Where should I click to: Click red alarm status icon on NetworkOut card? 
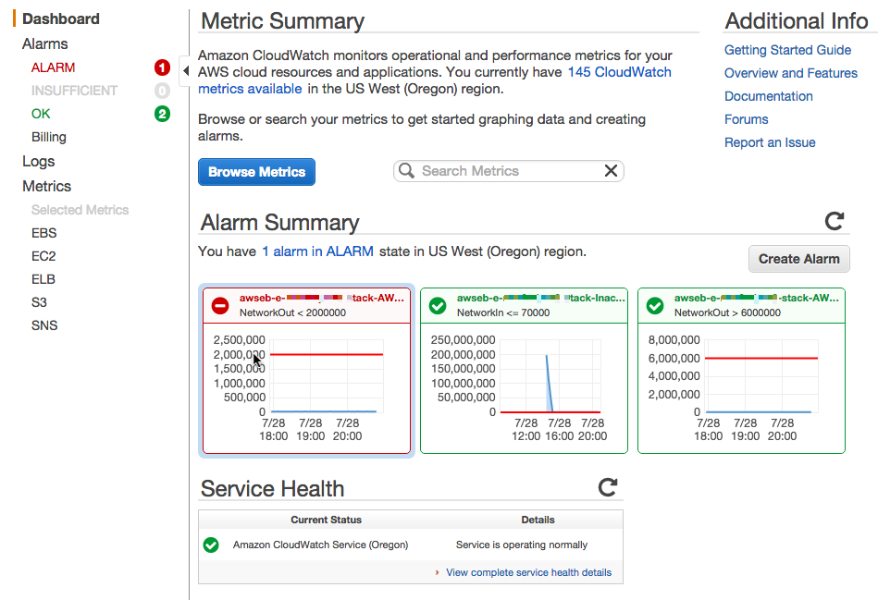[x=220, y=305]
